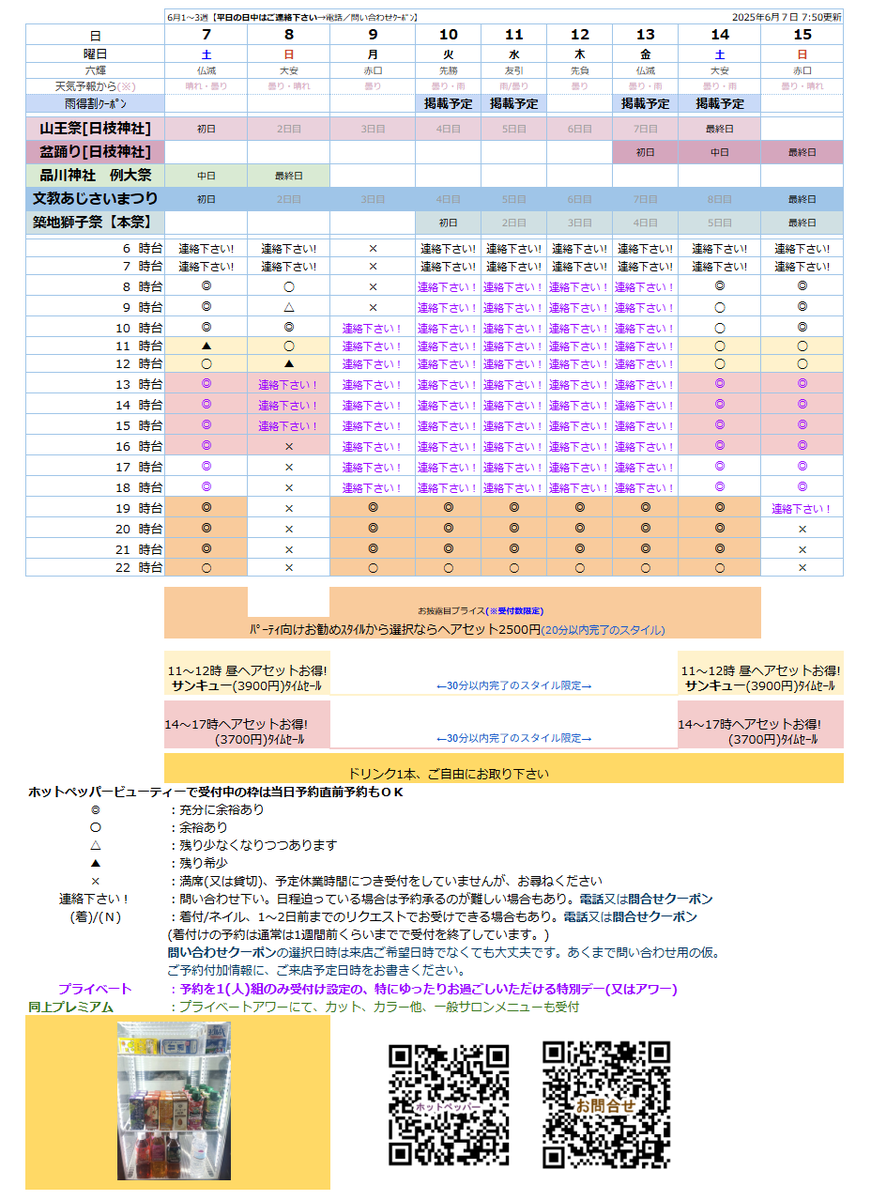Click ◎ symbol in the legend list

click(x=96, y=810)
